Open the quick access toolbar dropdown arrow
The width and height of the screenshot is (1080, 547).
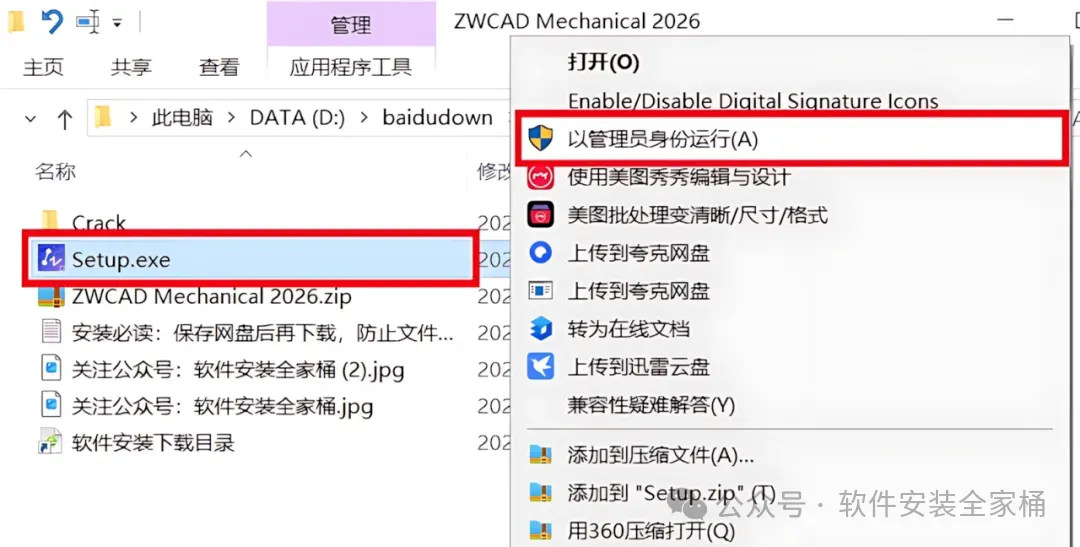tap(117, 23)
